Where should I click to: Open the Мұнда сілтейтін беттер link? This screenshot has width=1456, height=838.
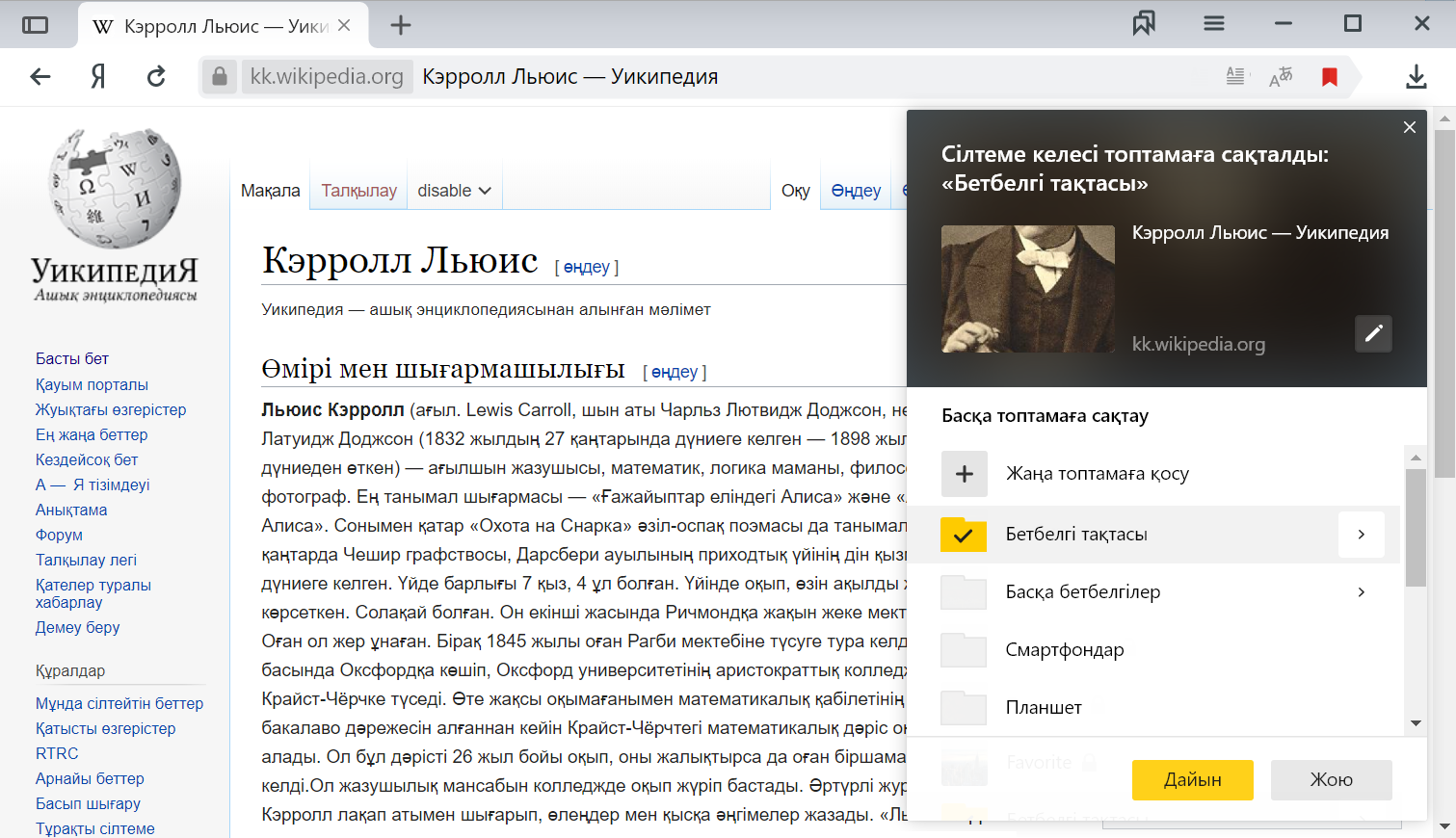tap(119, 703)
